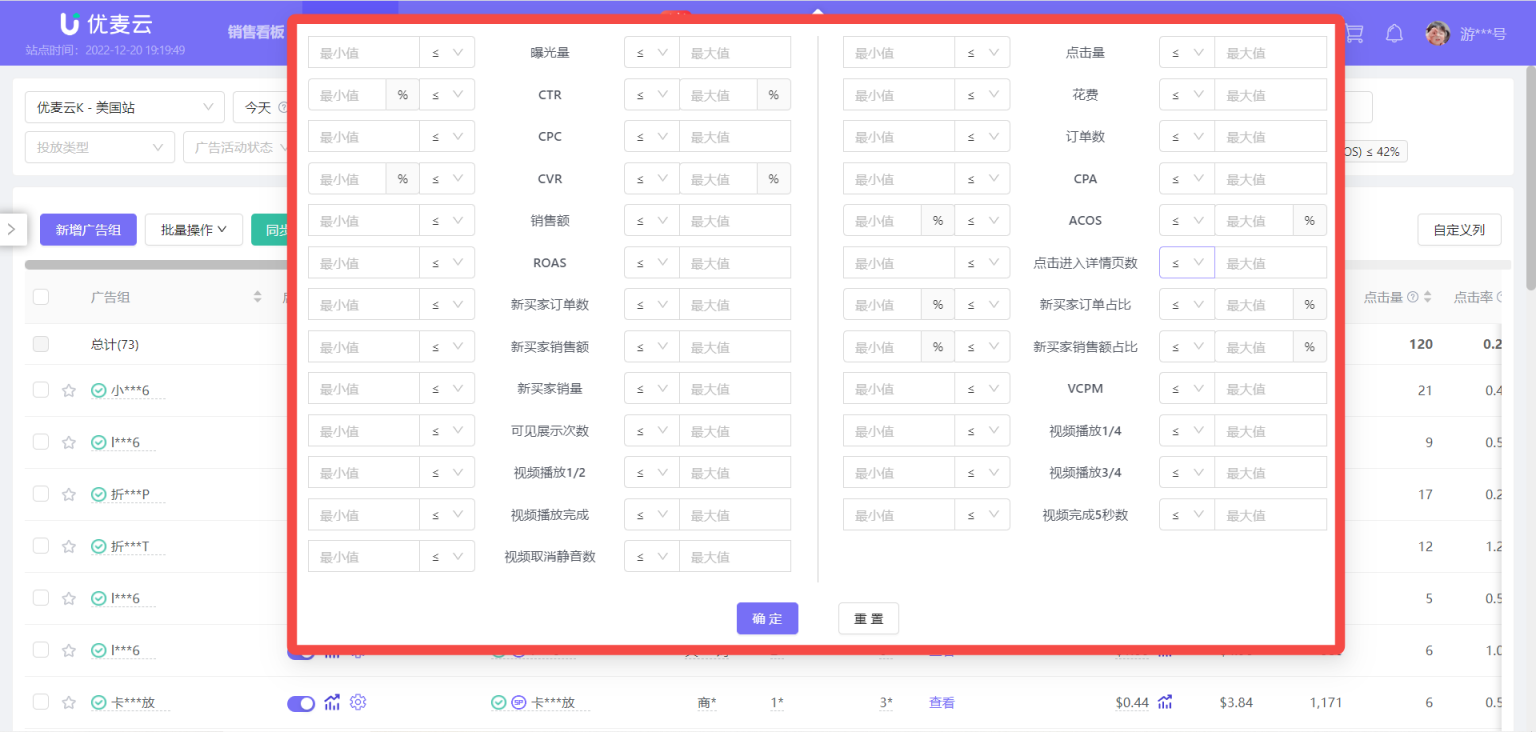This screenshot has width=1536, height=732.
Task: Click the ROAS minimum value field
Action: pyautogui.click(x=364, y=262)
